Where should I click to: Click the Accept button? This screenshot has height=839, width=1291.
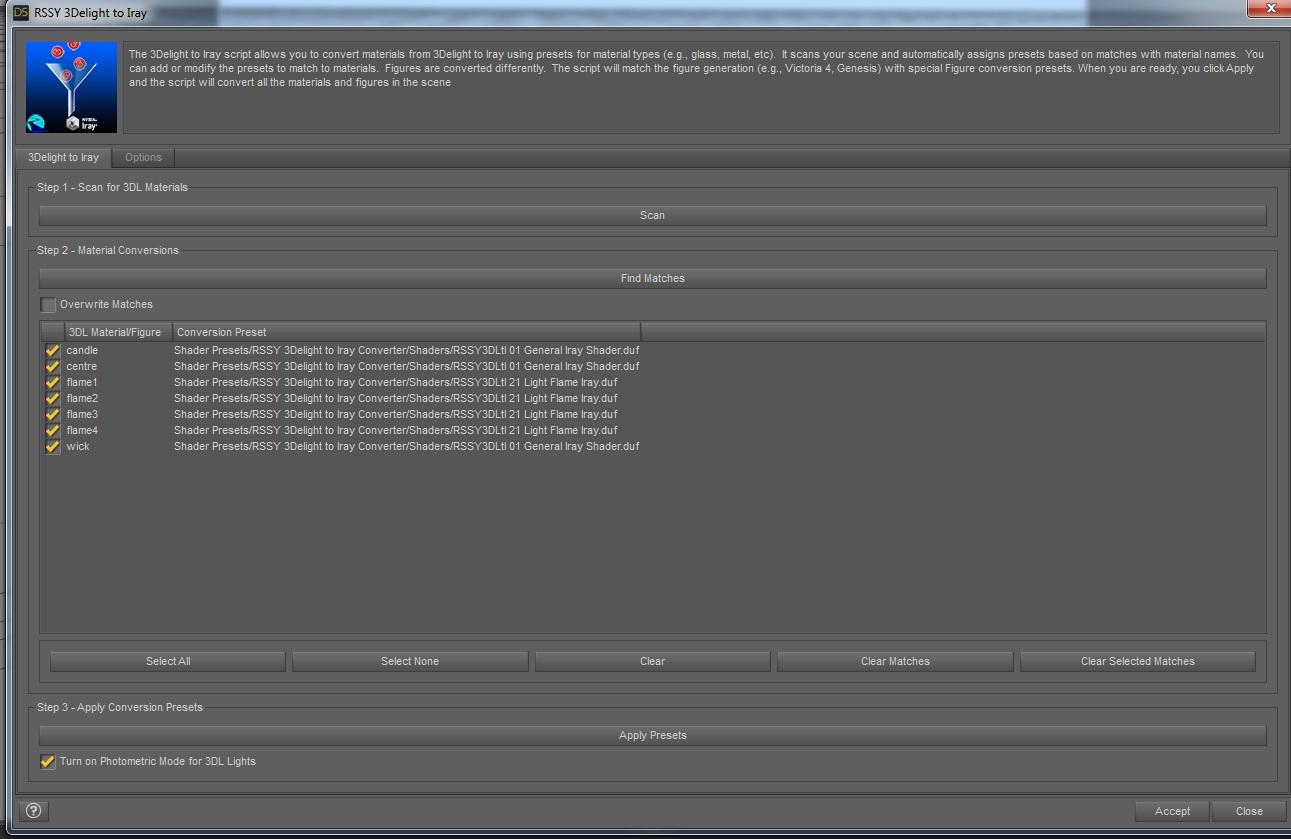(x=1172, y=811)
